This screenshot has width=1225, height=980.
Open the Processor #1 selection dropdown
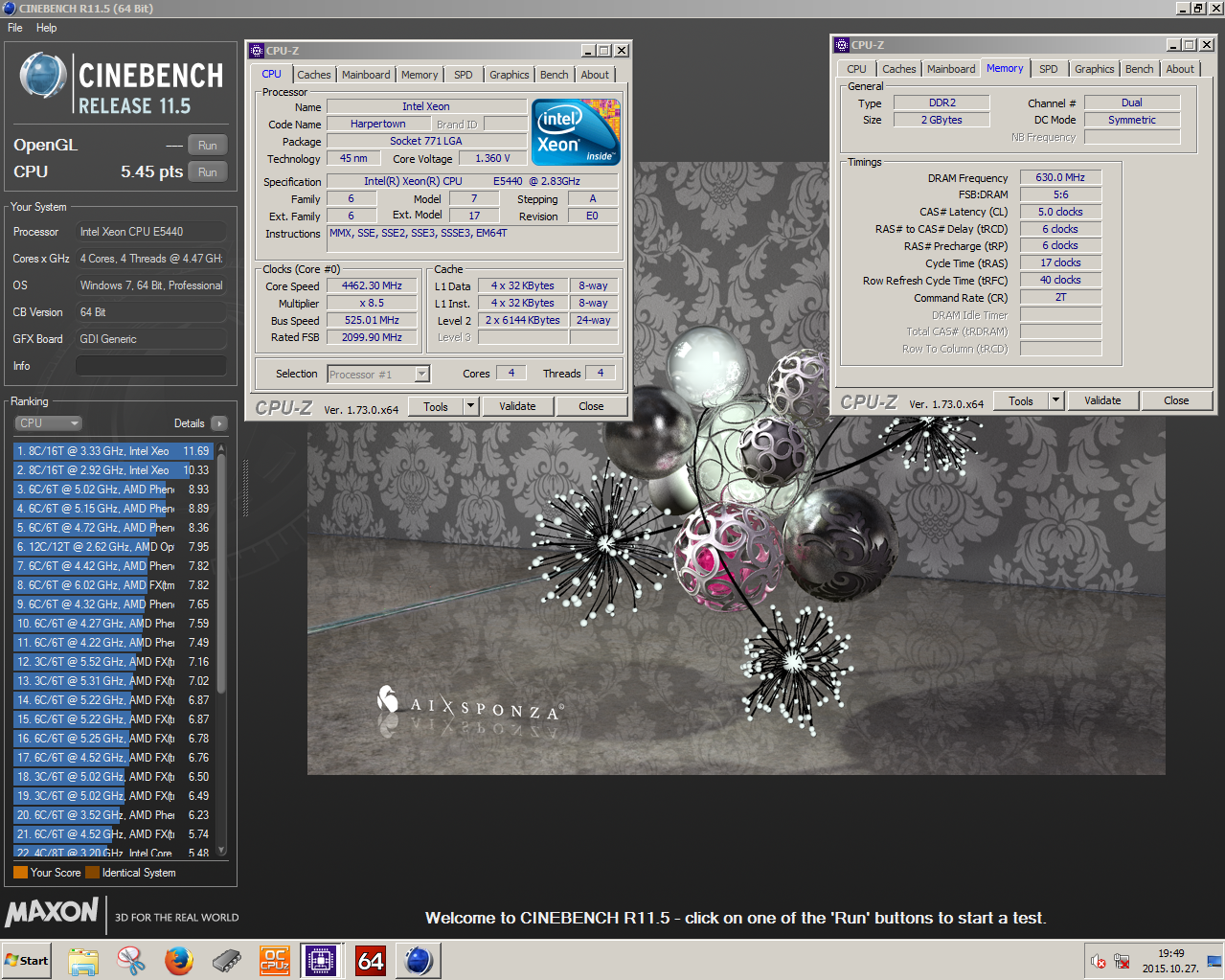[378, 375]
